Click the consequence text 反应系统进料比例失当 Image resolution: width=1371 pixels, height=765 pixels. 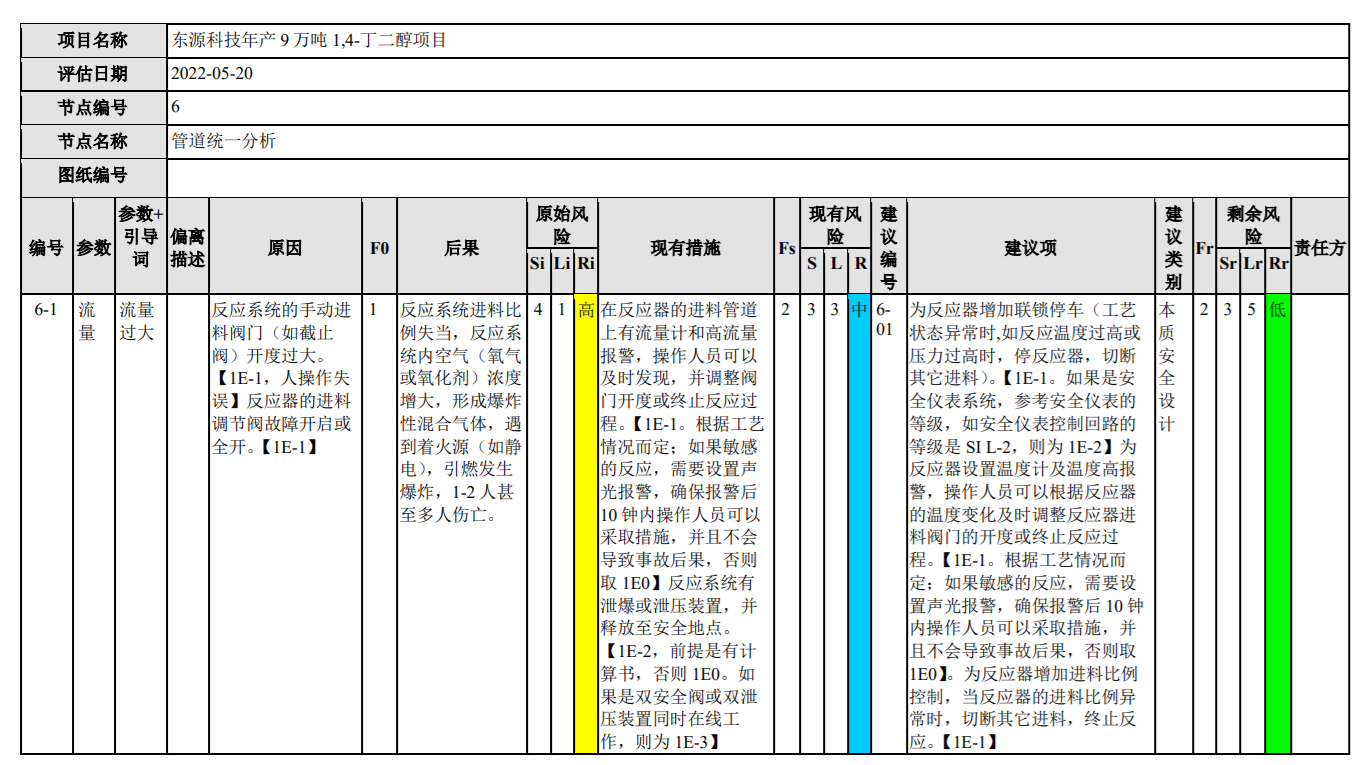(x=461, y=320)
